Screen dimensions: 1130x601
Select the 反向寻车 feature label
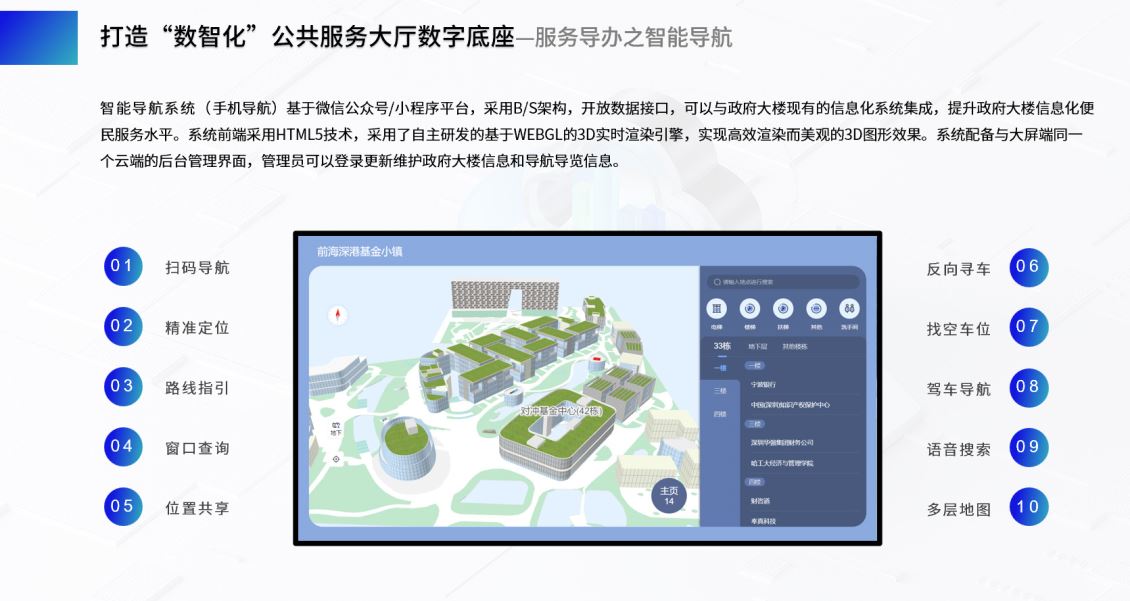tap(958, 269)
